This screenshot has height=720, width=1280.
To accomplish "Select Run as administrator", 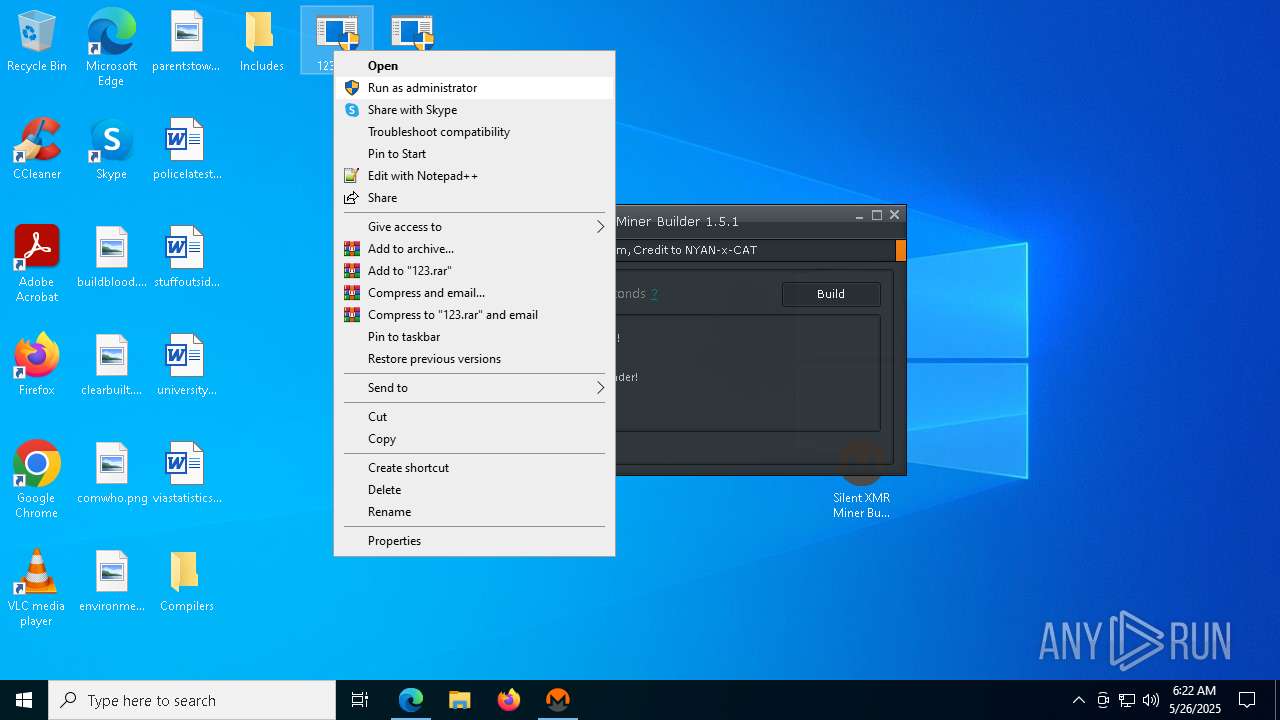I will [x=474, y=88].
